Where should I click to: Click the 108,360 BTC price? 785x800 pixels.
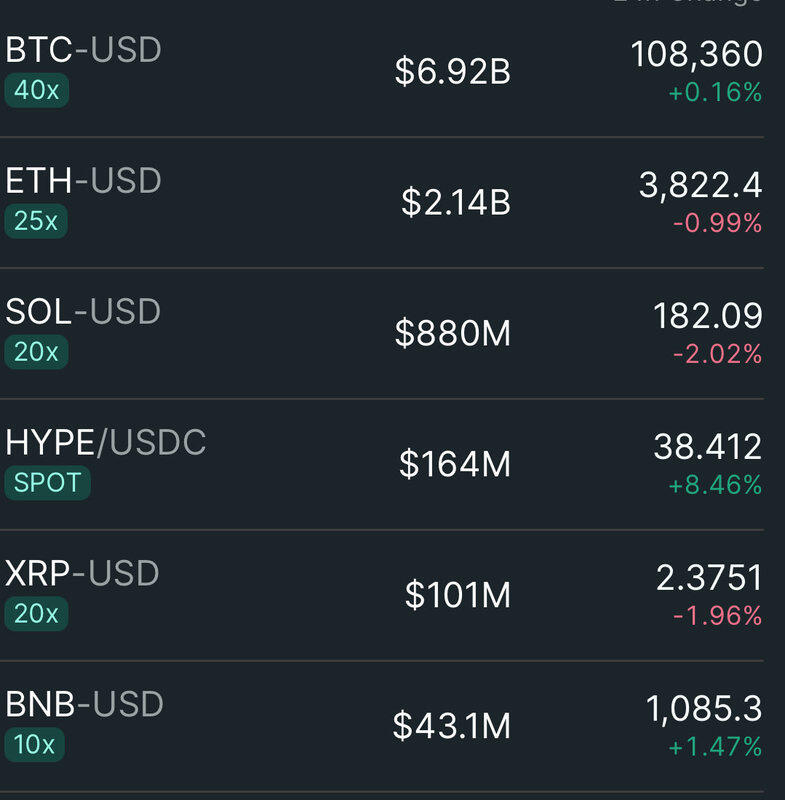tap(696, 54)
